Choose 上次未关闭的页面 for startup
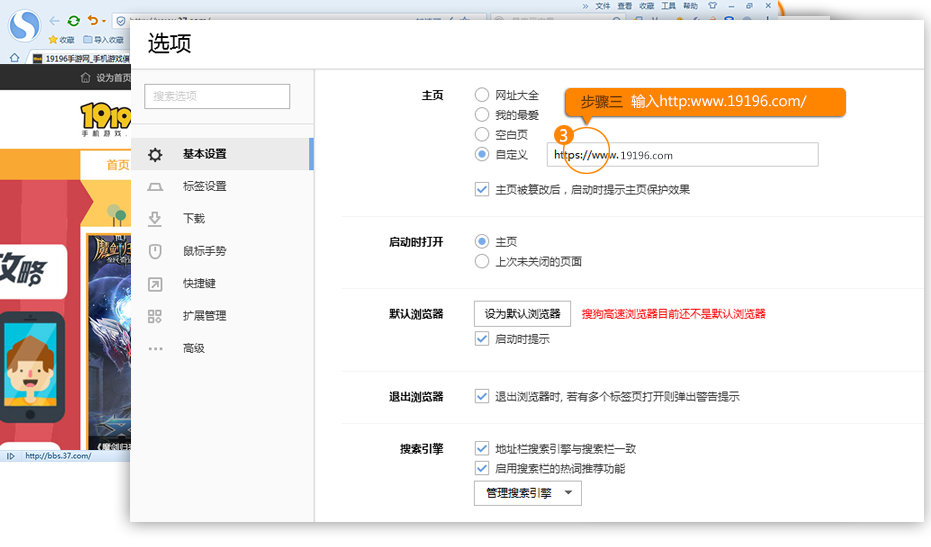Image resolution: width=931 pixels, height=547 pixels. [482, 261]
